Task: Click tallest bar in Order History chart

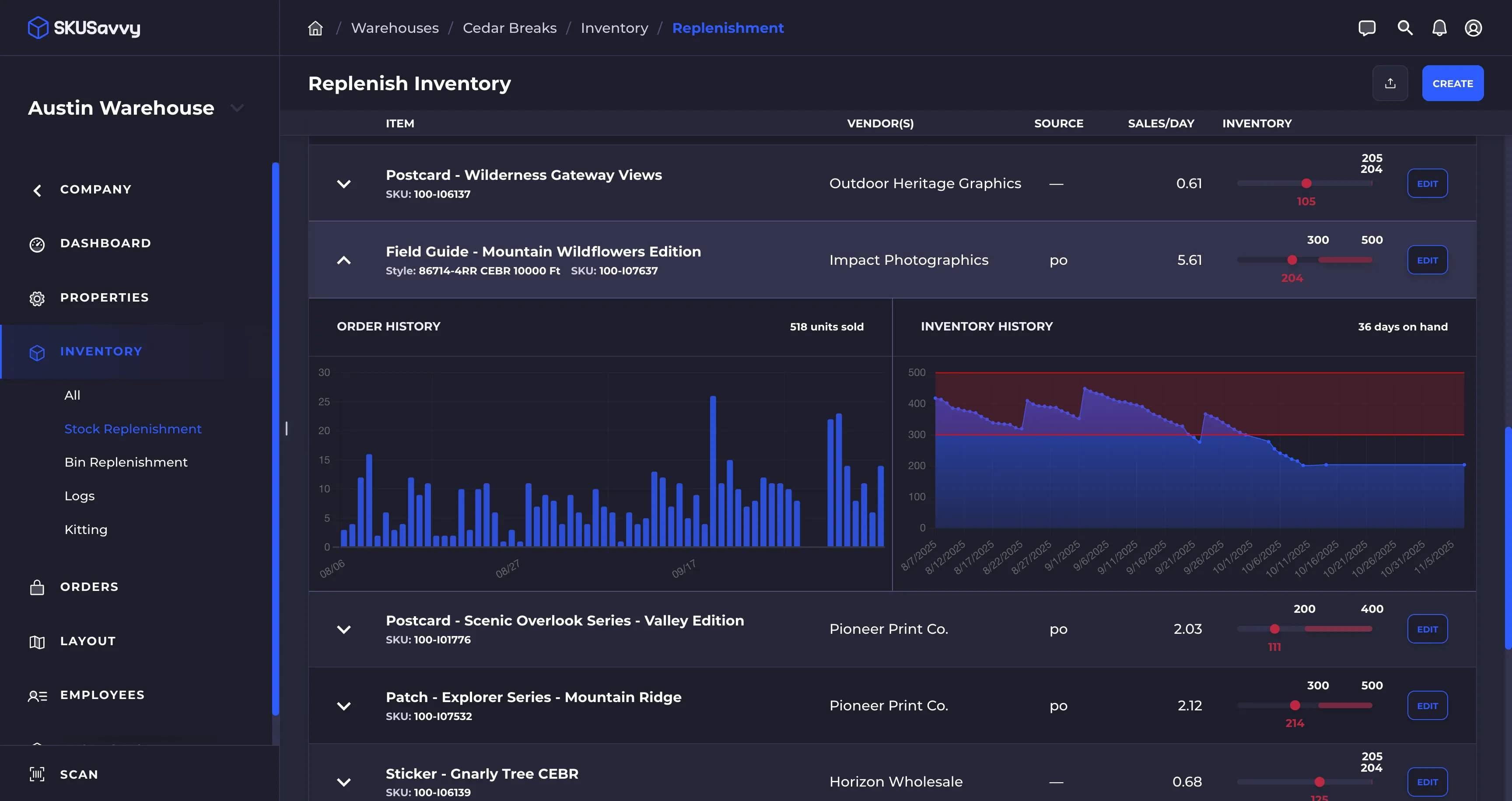Action: pos(713,471)
